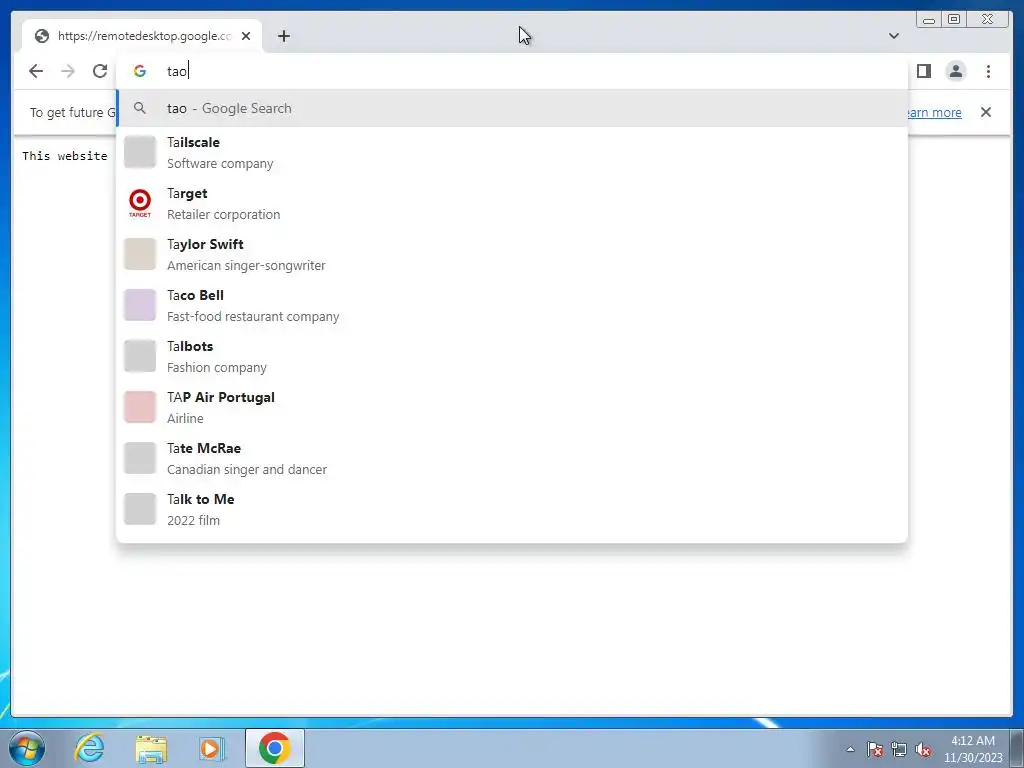Viewport: 1024px width, 768px height.
Task: Switch to the remotedesktop.google.com tab
Action: 142,36
